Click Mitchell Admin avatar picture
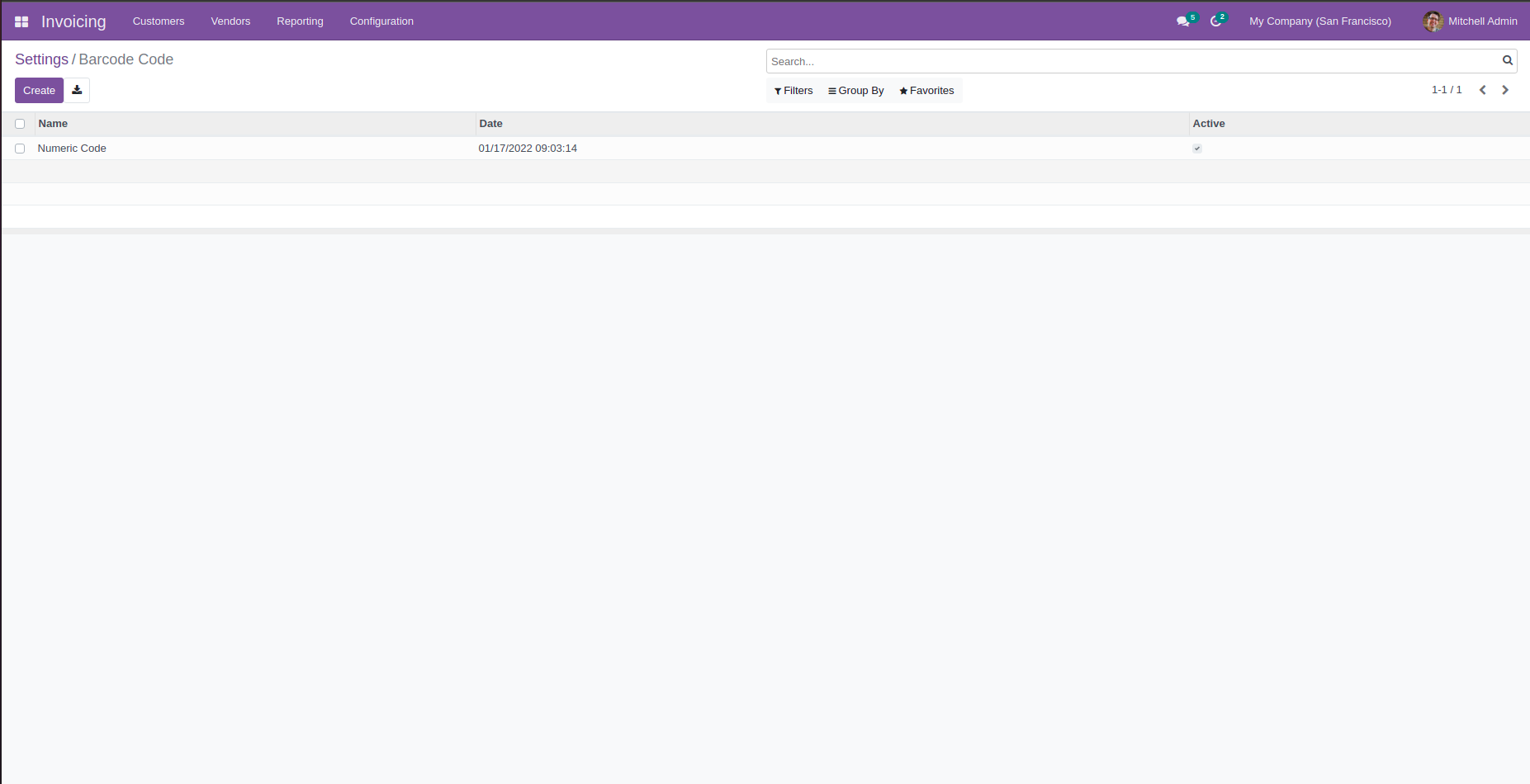 point(1433,21)
